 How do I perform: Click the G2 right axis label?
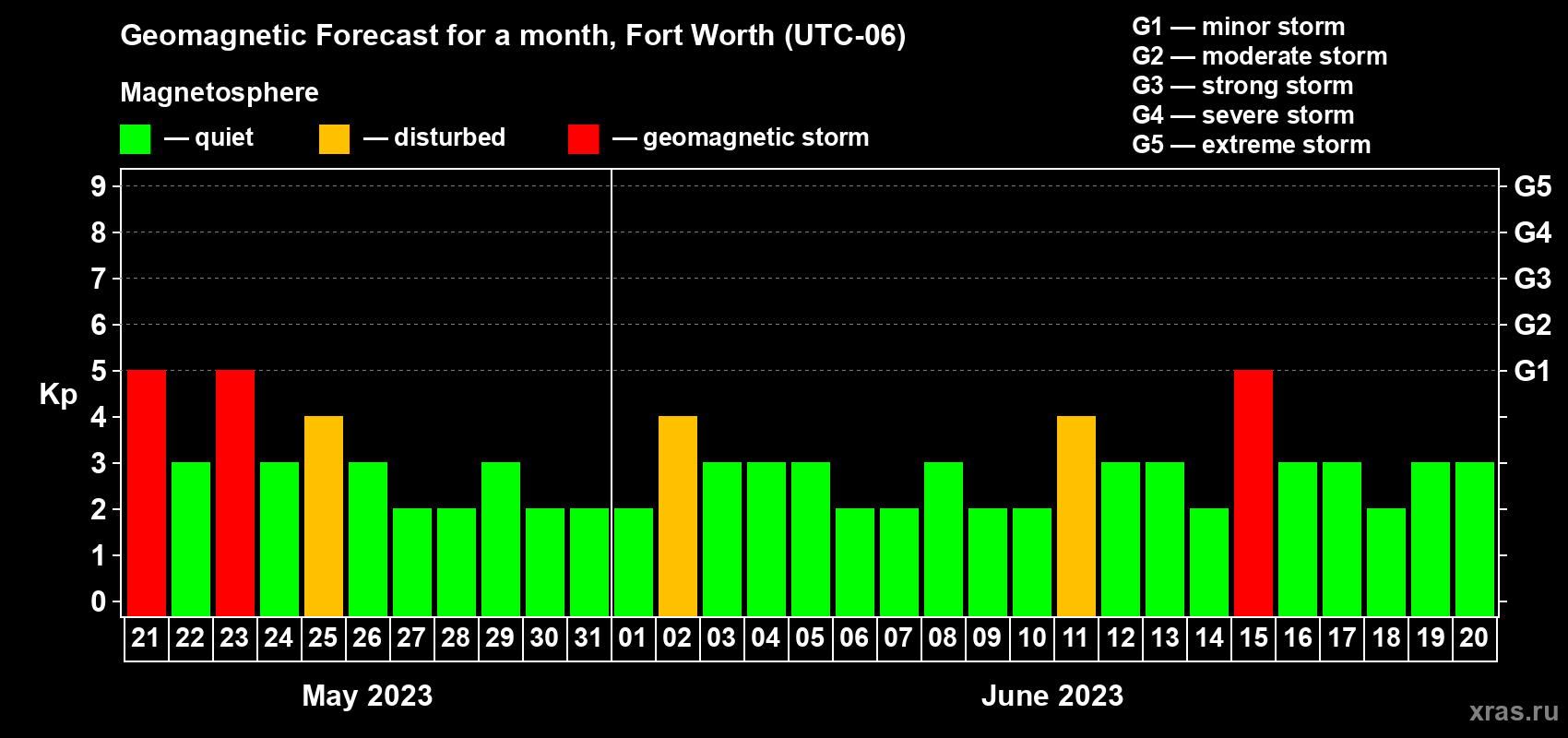click(1533, 325)
